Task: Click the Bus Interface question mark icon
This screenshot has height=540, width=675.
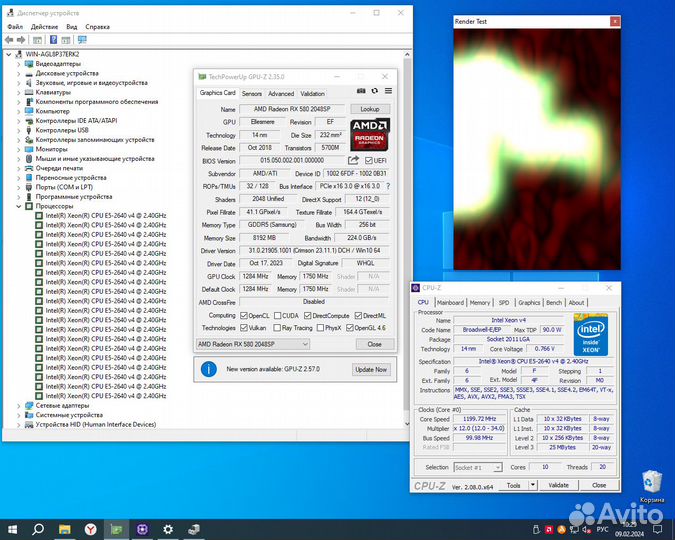Action: pyautogui.click(x=388, y=186)
